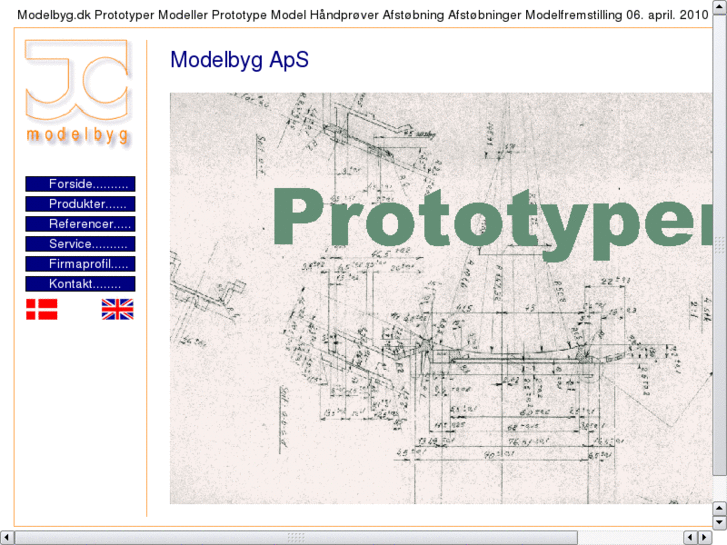
Task: Click the Modelbyg logo
Action: tap(77, 93)
